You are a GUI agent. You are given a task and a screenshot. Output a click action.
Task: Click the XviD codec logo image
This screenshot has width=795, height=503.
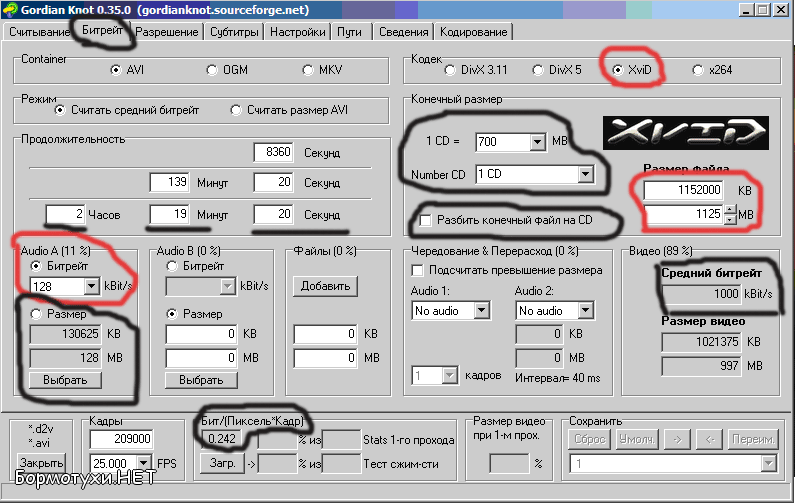(x=685, y=133)
